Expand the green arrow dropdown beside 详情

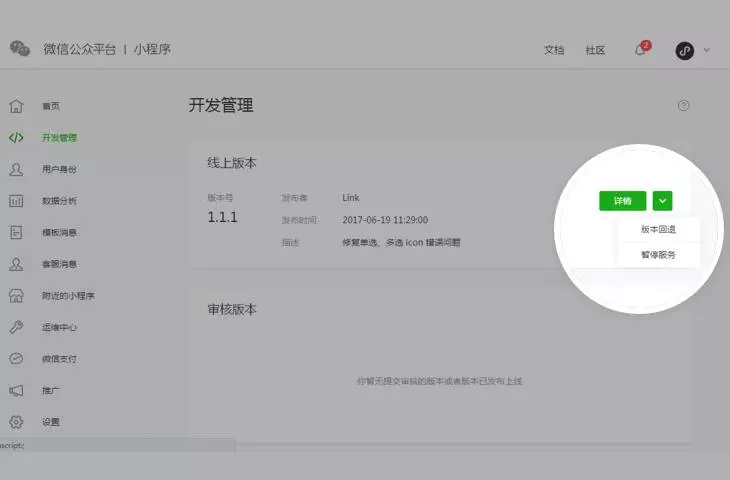(662, 201)
